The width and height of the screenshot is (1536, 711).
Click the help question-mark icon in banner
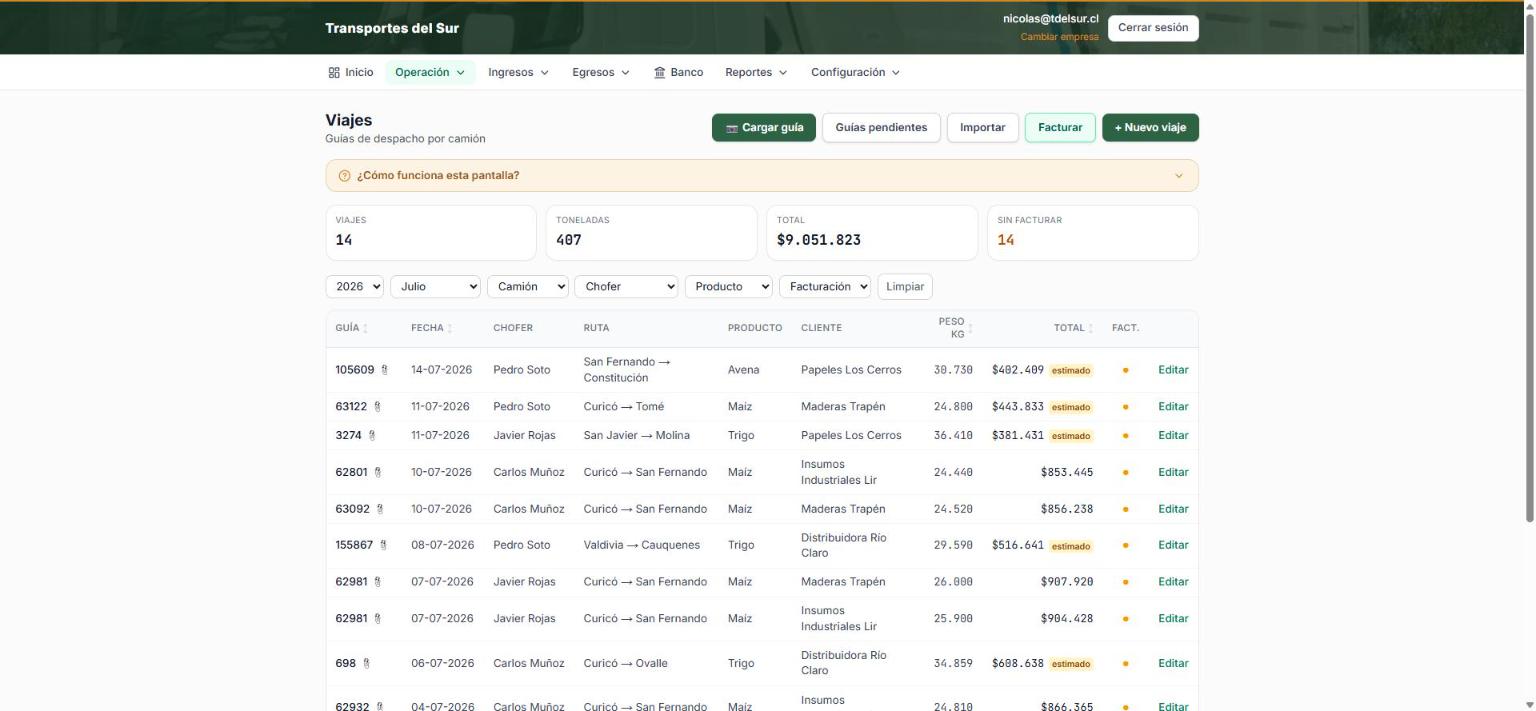[x=345, y=176]
